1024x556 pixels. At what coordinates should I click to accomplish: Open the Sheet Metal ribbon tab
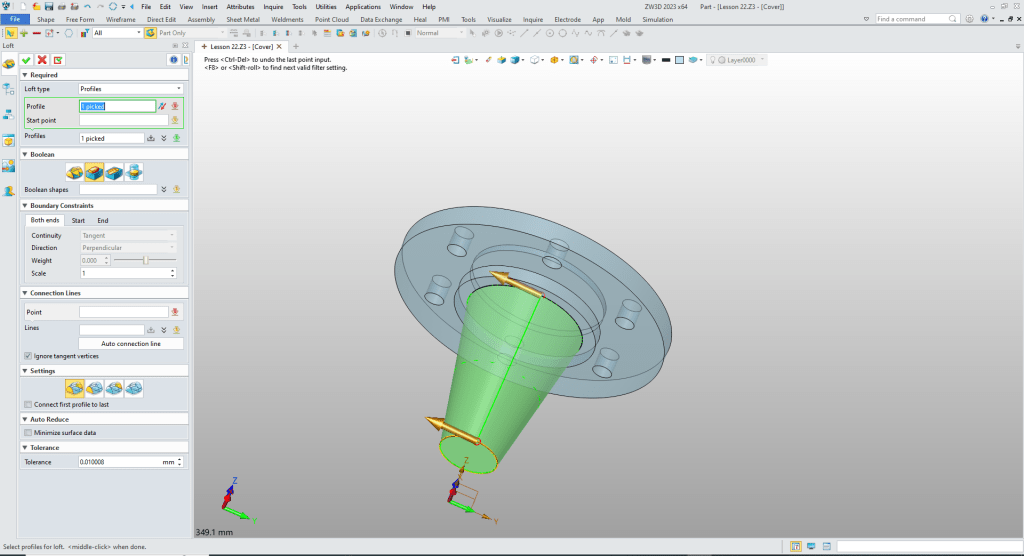241,19
